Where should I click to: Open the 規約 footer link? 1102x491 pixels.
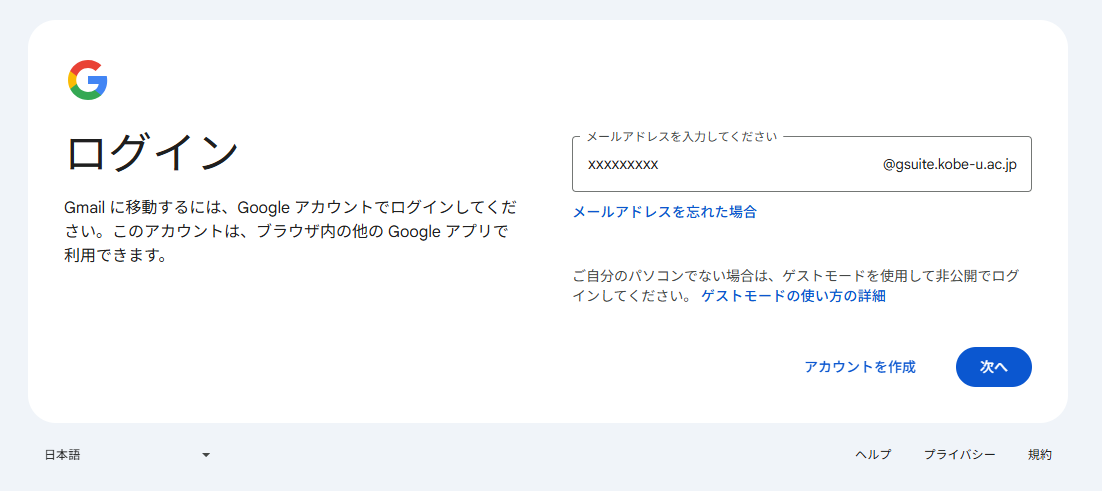click(1039, 455)
